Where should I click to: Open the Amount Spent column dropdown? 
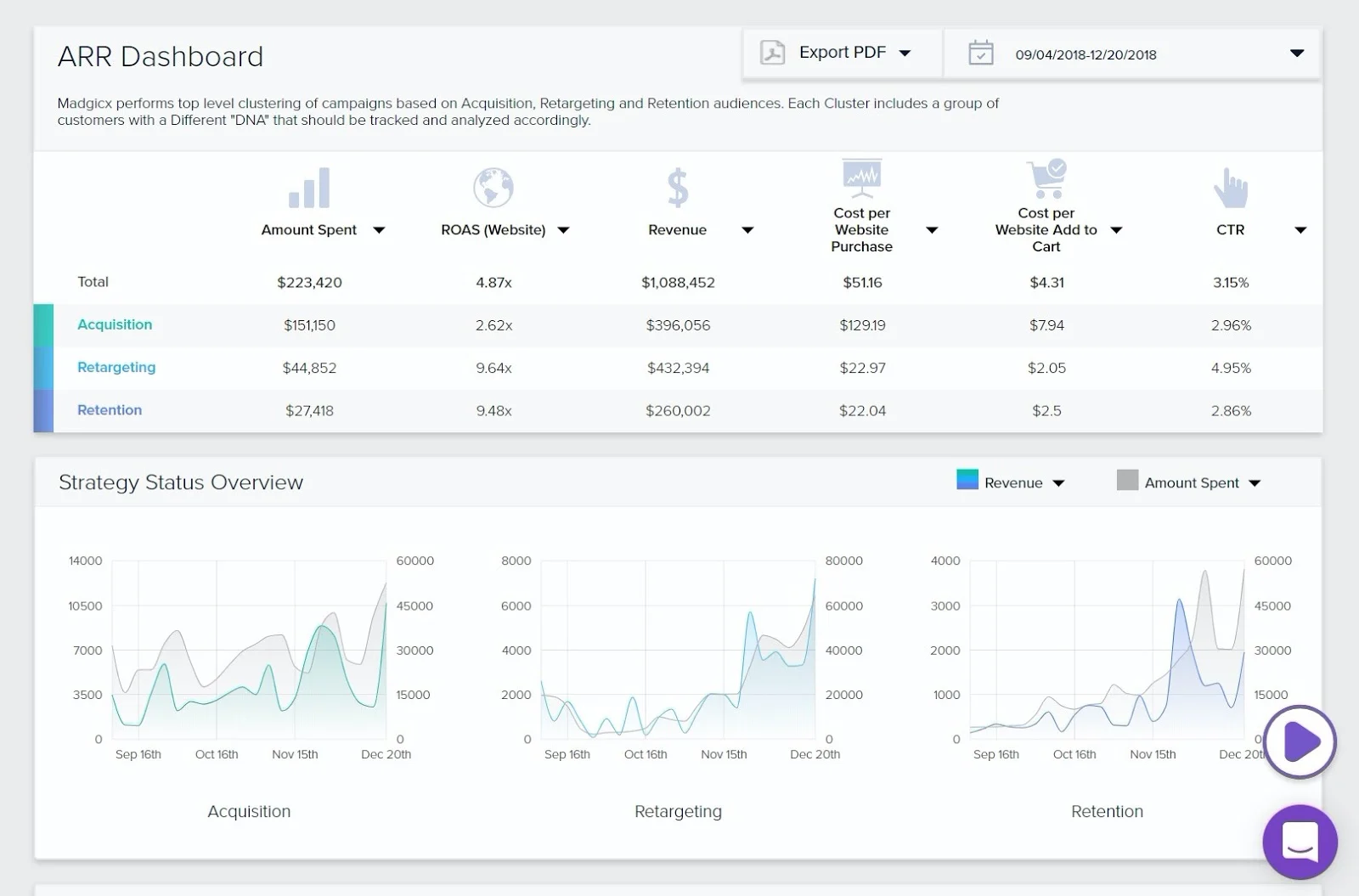click(380, 230)
